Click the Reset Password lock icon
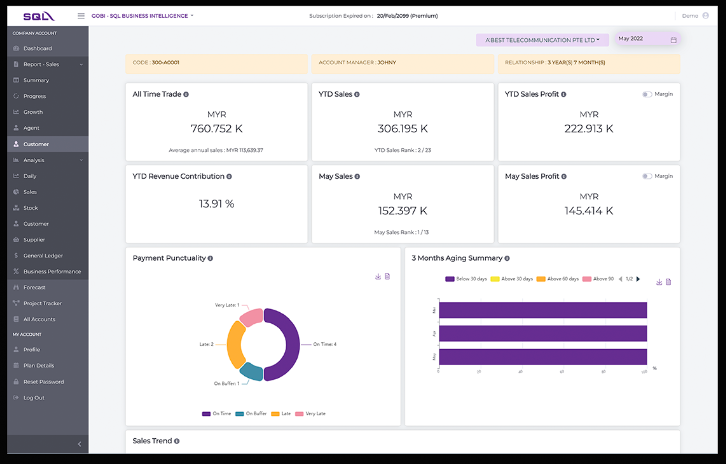The image size is (726, 464). tap(16, 382)
